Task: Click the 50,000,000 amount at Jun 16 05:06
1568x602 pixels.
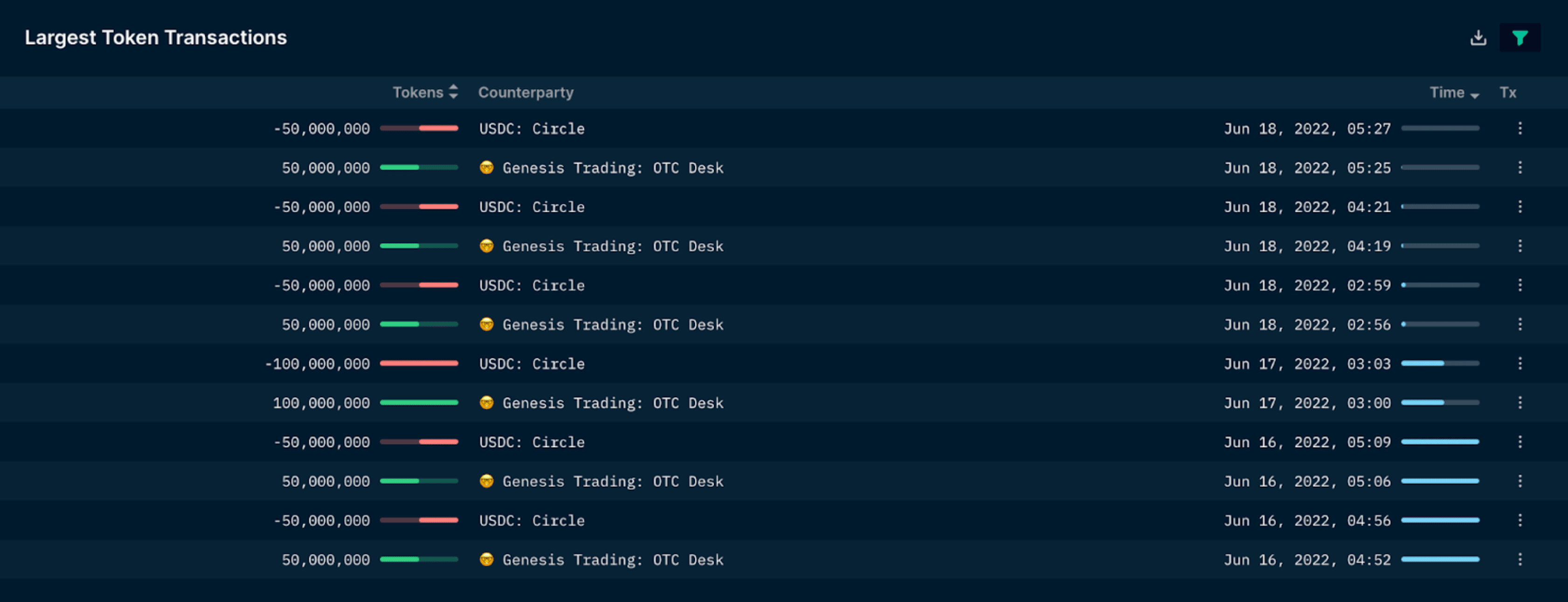Action: point(326,481)
